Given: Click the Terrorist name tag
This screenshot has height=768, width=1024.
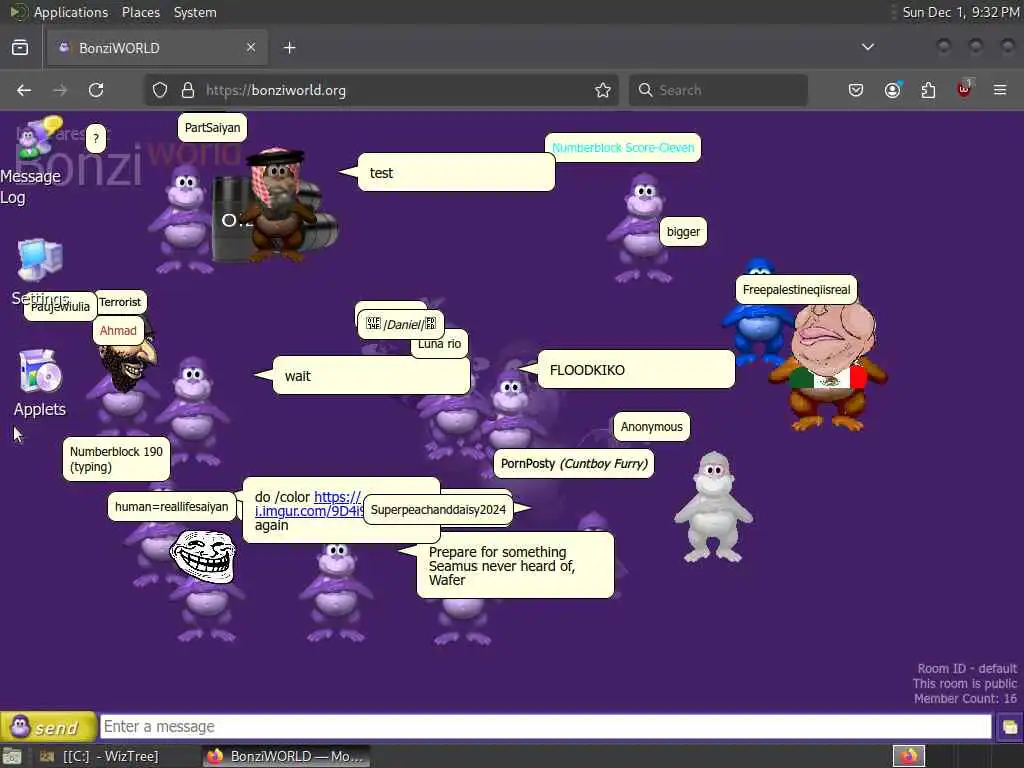Looking at the screenshot, I should point(120,302).
